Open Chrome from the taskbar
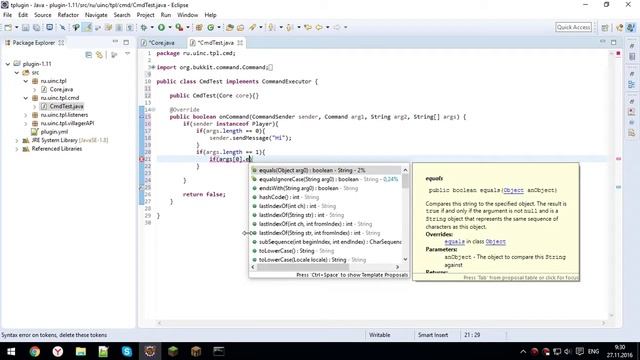640x360 pixels. [x=35, y=351]
